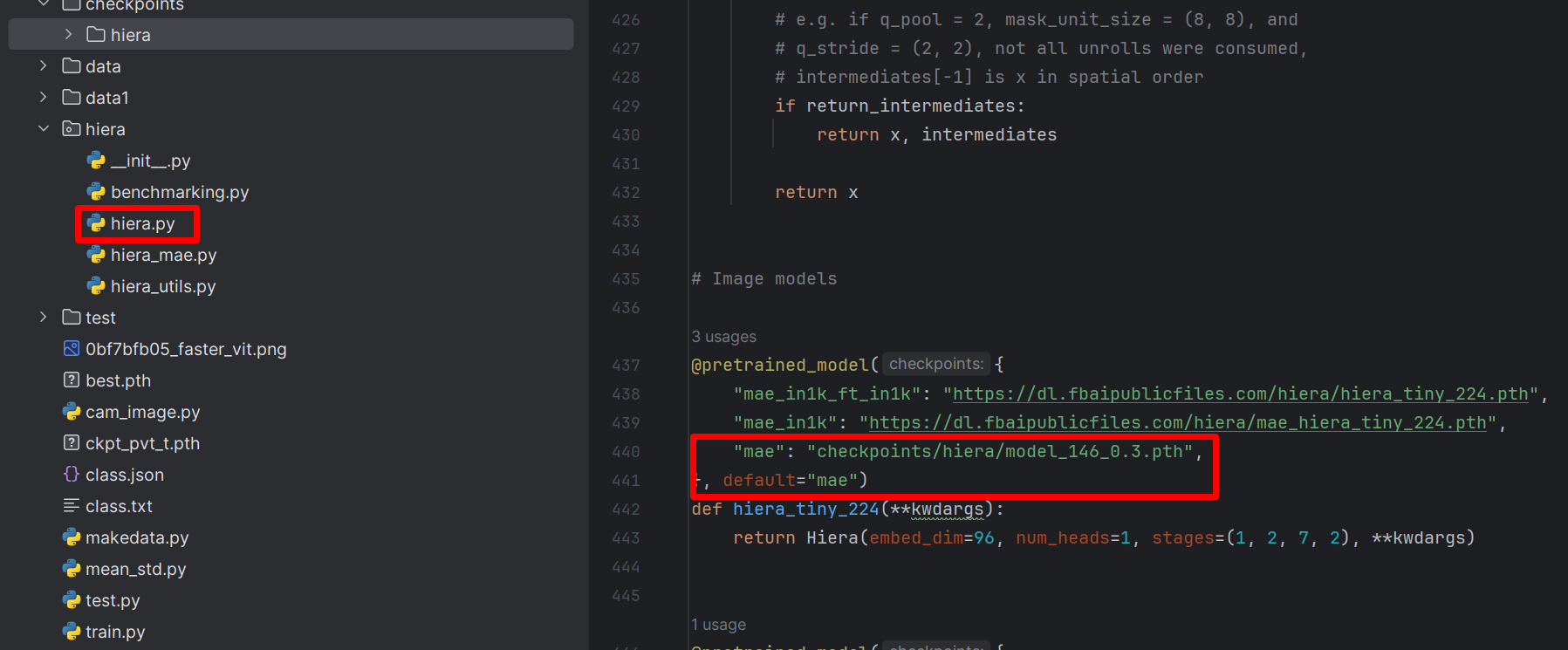Click the checkpoints: parameter hint on line 437
Viewport: 1568px width, 650px height.
(936, 364)
